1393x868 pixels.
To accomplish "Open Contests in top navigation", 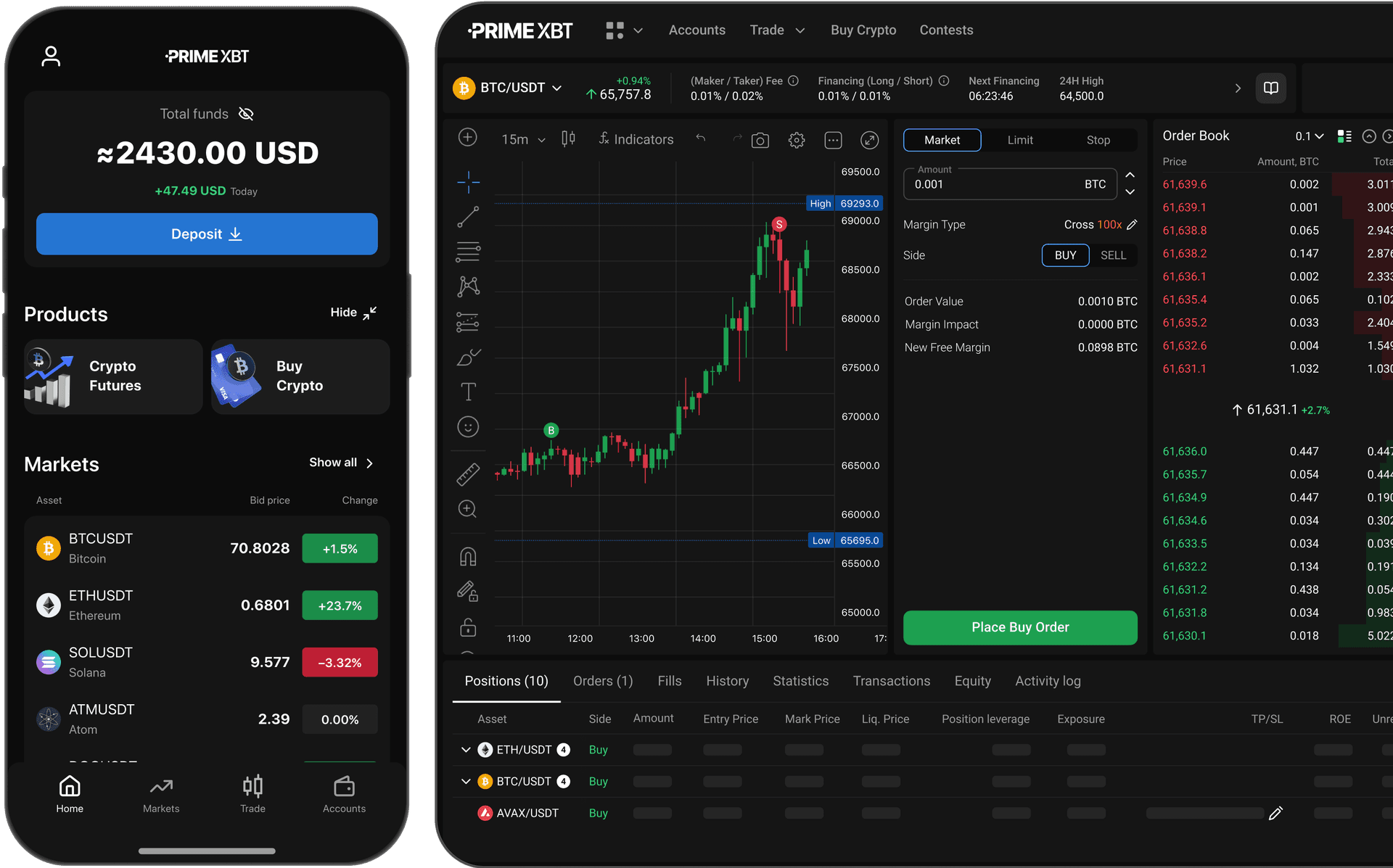I will [x=946, y=30].
